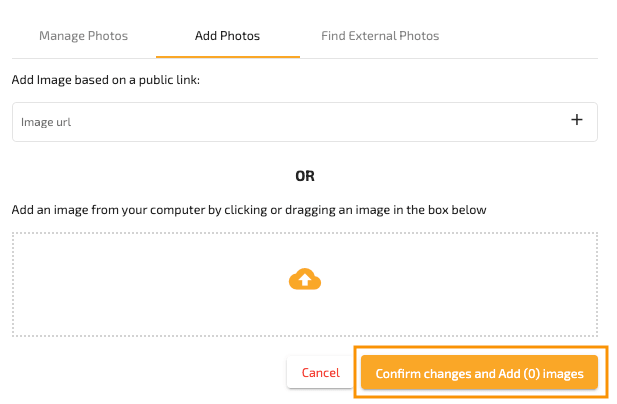Click the plus icon to add image URL
Image resolution: width=617 pixels, height=404 pixels.
pyautogui.click(x=576, y=121)
